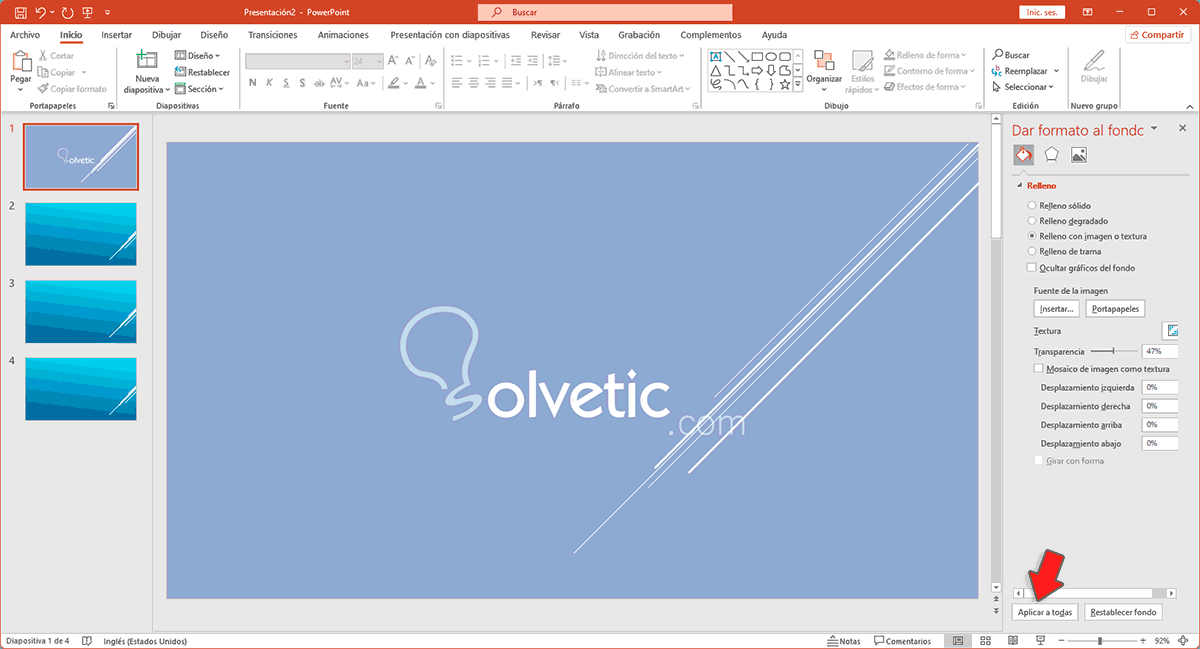Start slideshow from status bar icon
1200x649 pixels.
(1041, 641)
